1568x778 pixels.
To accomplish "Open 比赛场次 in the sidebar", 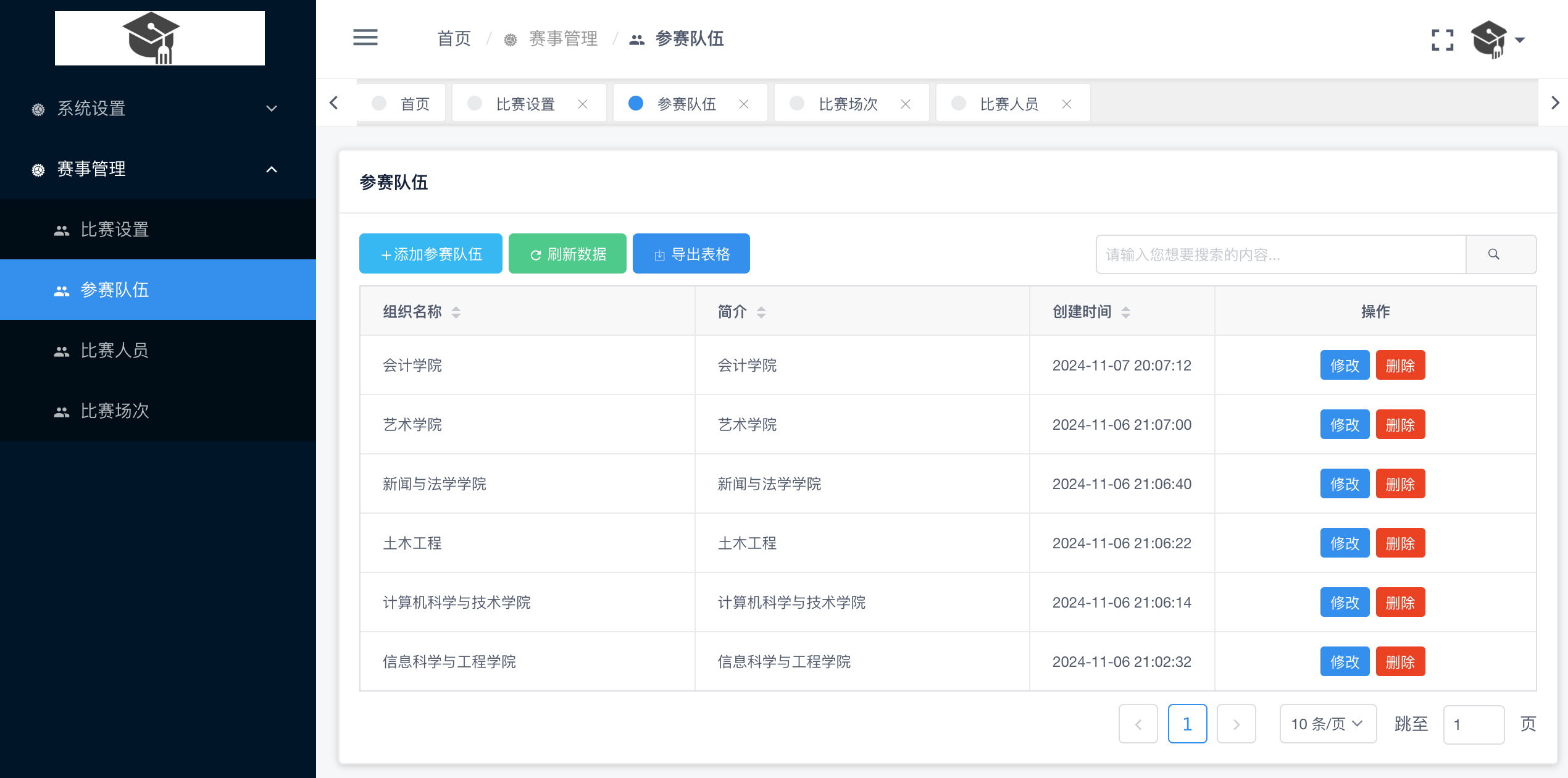I will pyautogui.click(x=158, y=411).
